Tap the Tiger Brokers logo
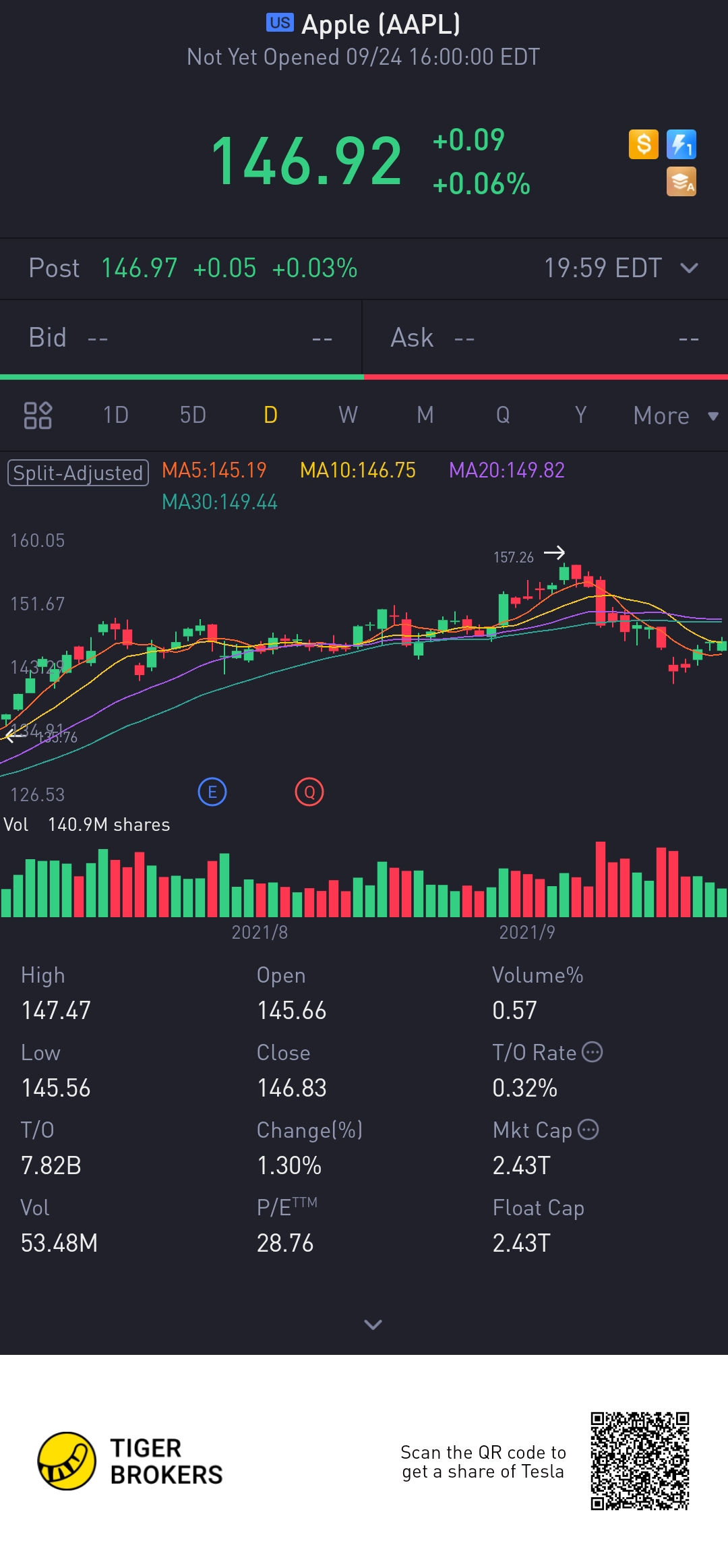728x1568 pixels. tap(130, 1461)
